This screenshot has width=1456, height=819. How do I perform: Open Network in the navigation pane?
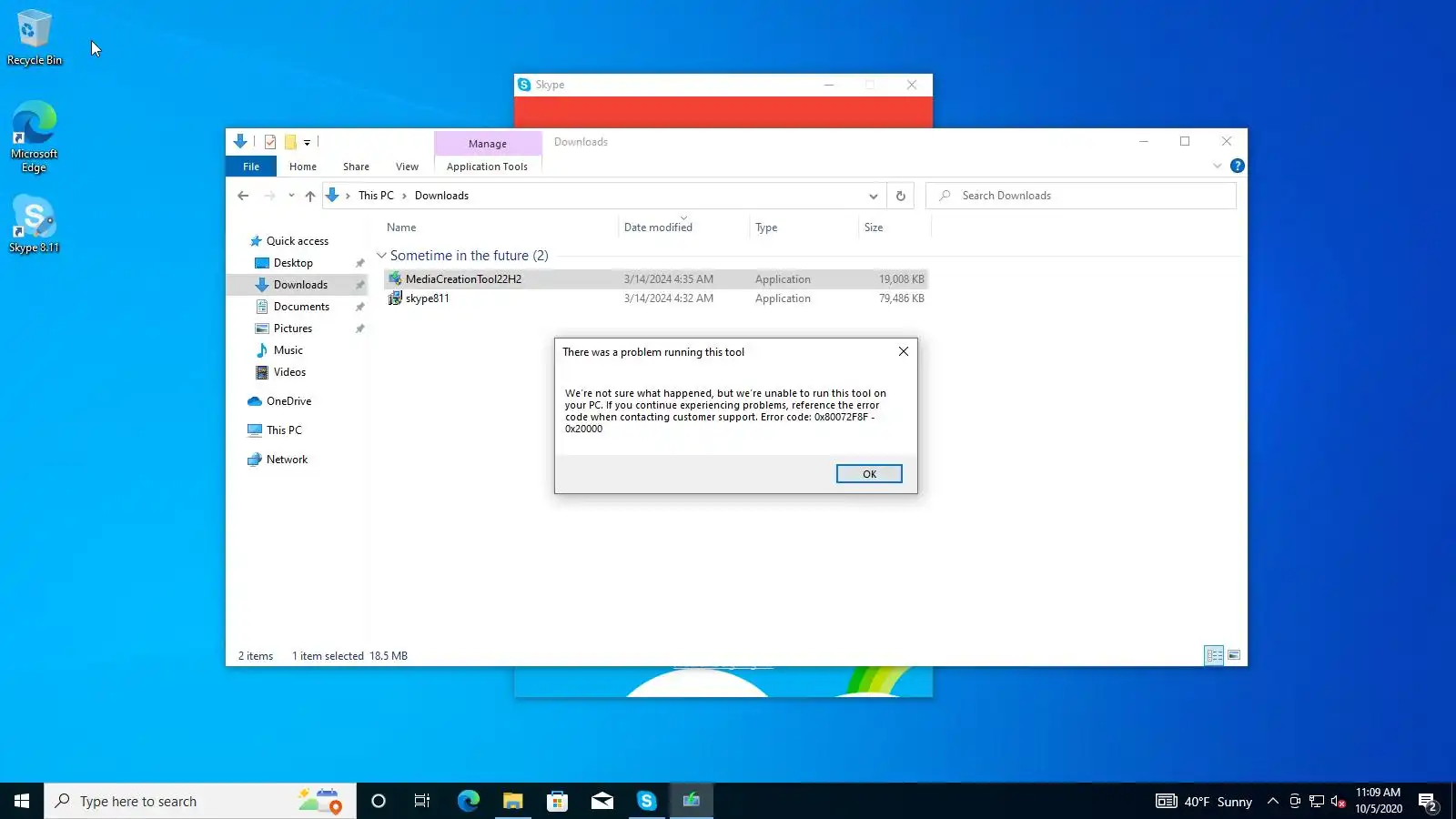point(287,460)
